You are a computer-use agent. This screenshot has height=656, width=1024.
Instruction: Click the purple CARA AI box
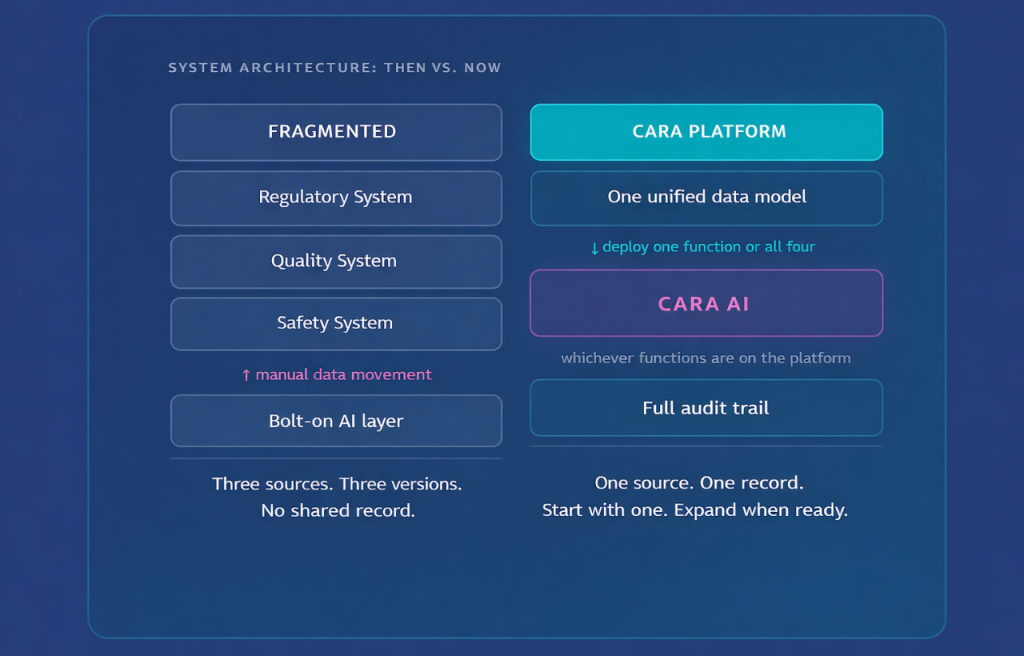click(x=706, y=303)
